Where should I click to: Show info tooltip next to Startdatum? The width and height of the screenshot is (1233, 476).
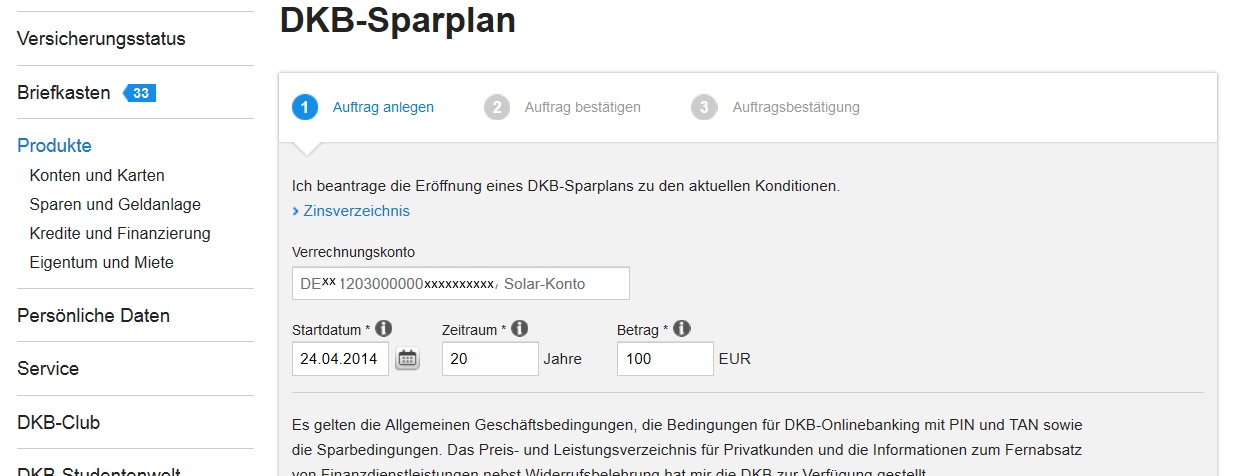pyautogui.click(x=383, y=328)
